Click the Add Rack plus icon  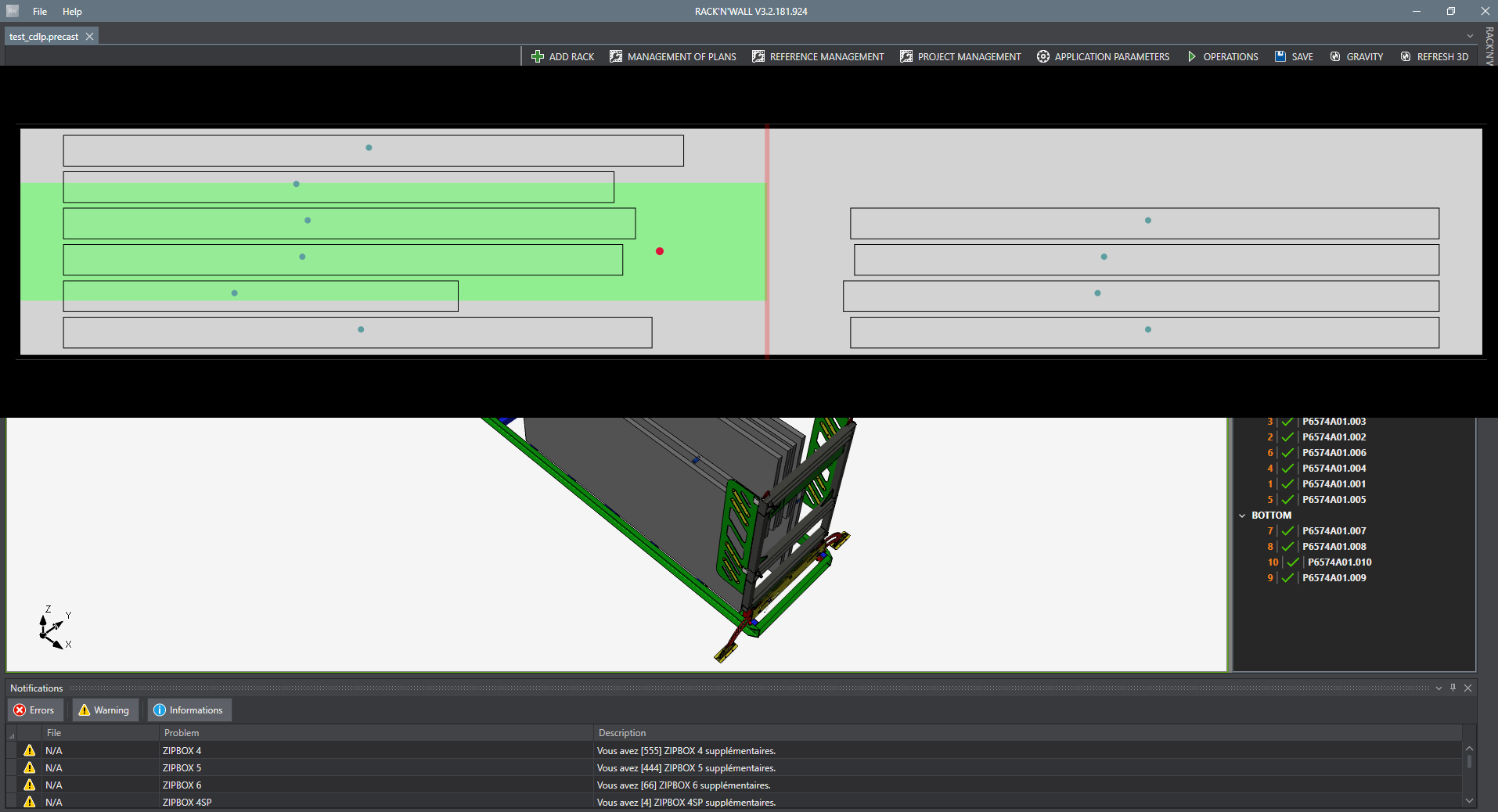tap(538, 56)
